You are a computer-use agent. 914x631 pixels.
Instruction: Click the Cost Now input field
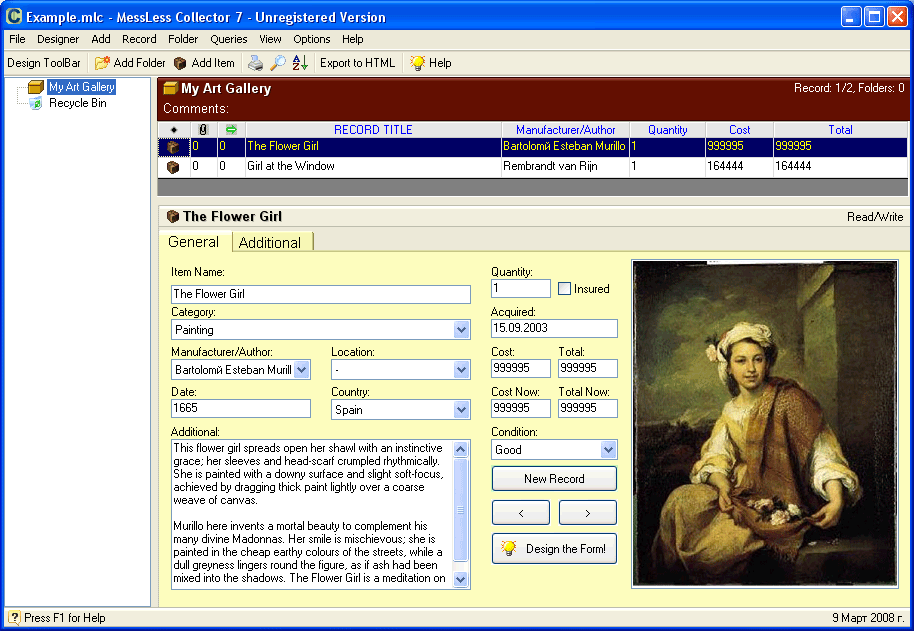521,408
